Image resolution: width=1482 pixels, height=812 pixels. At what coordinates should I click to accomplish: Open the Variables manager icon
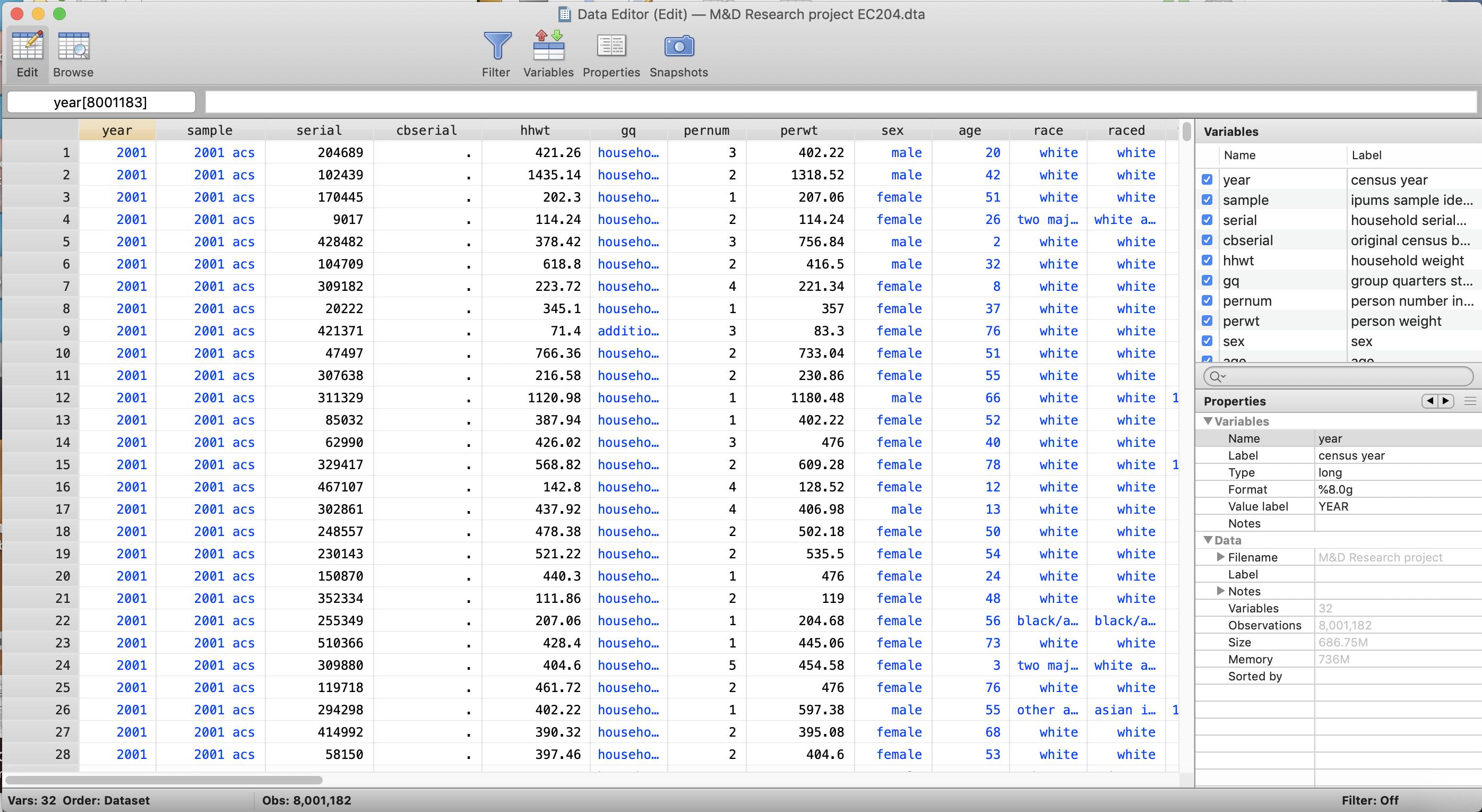(x=548, y=46)
